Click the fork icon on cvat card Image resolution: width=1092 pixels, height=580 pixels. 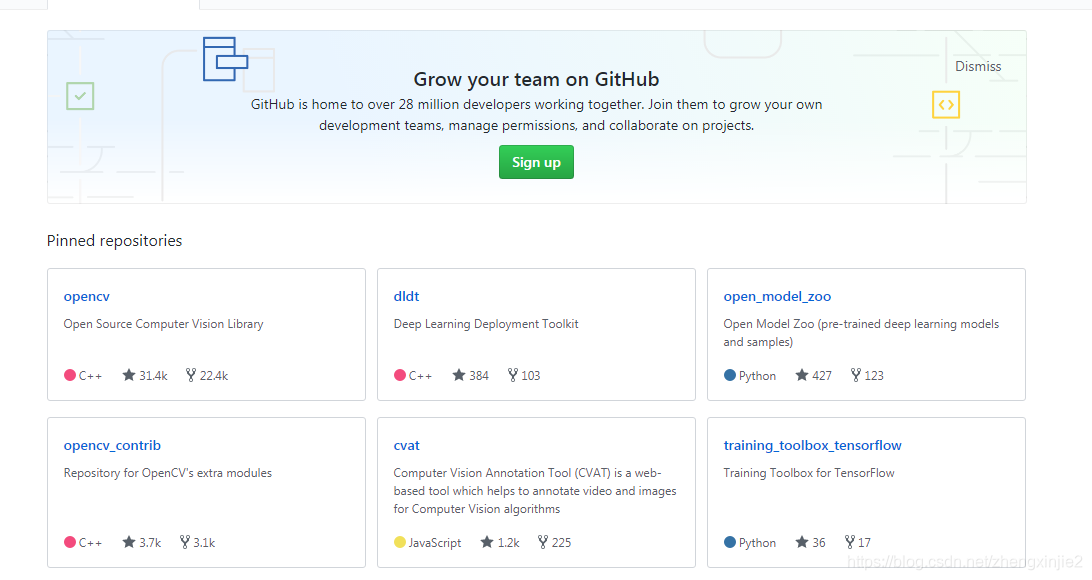(543, 542)
